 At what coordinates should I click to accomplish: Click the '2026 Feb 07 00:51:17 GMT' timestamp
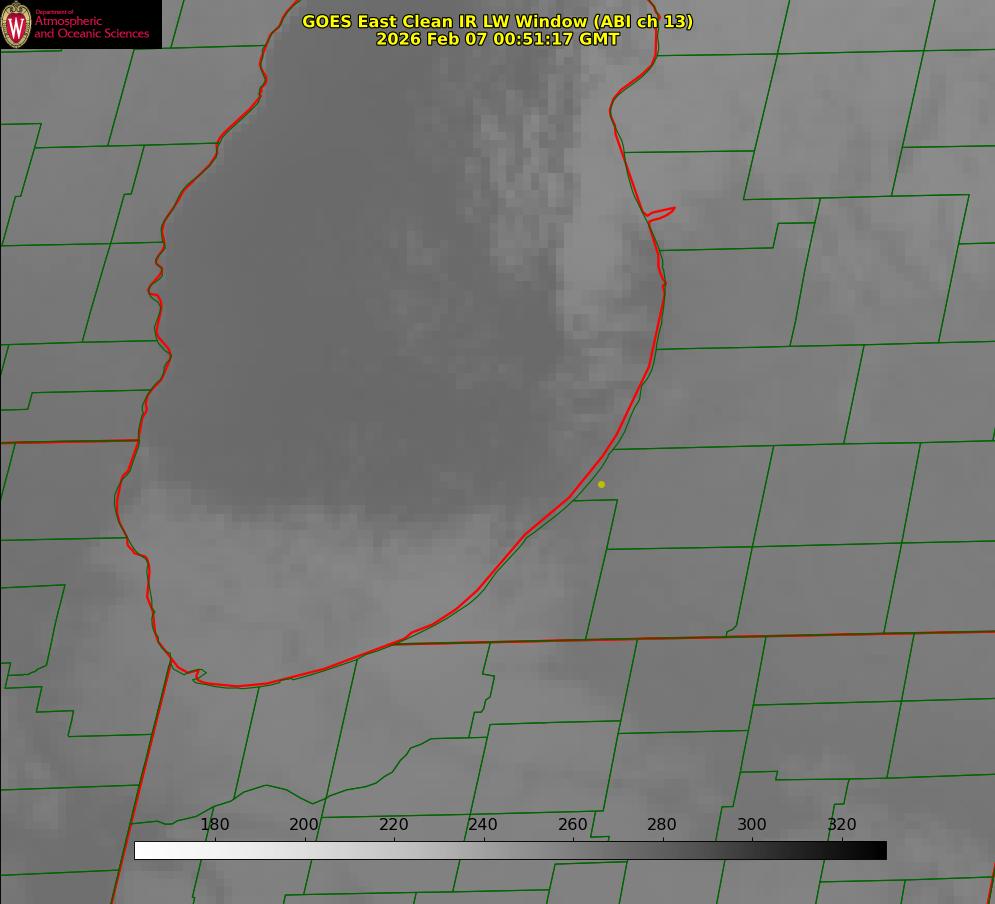[x=498, y=39]
